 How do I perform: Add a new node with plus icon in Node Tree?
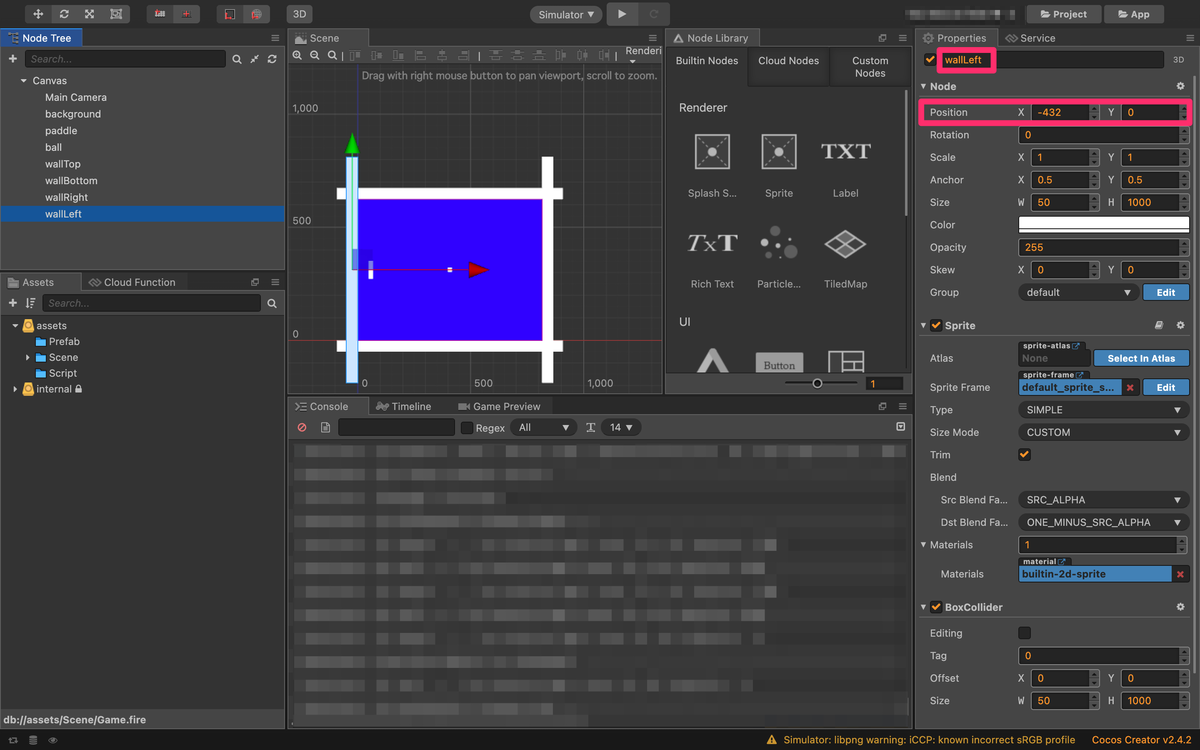coord(13,59)
